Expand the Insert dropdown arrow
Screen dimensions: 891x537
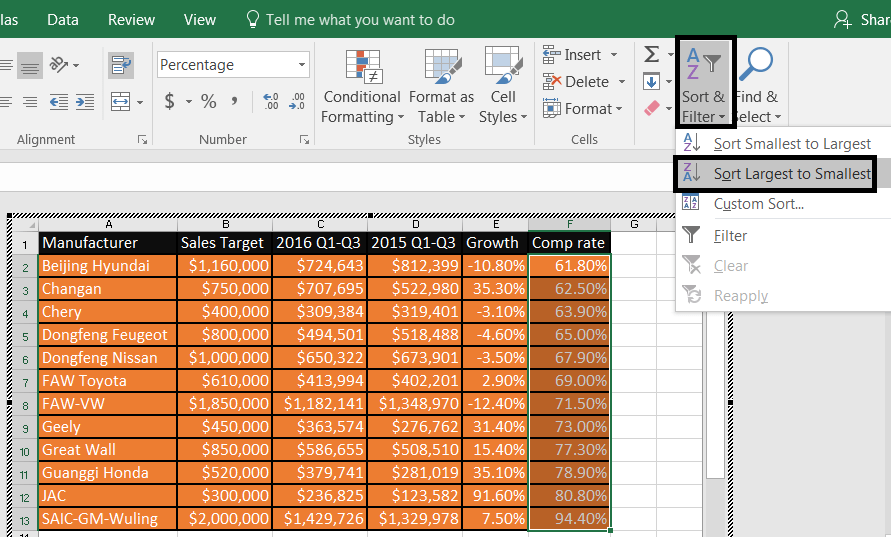coord(614,55)
